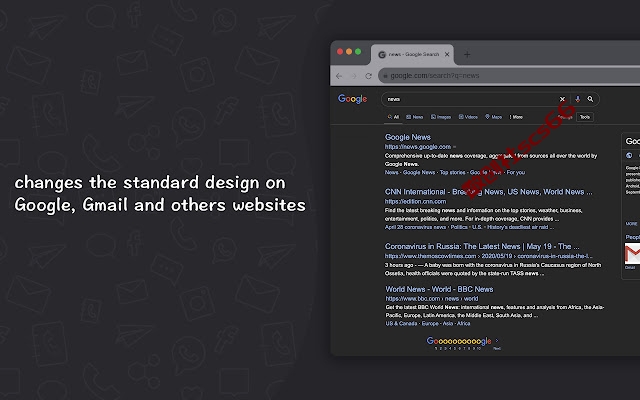The width and height of the screenshot is (640, 400).
Task: Click the browser forward arrow
Action: coord(354,76)
